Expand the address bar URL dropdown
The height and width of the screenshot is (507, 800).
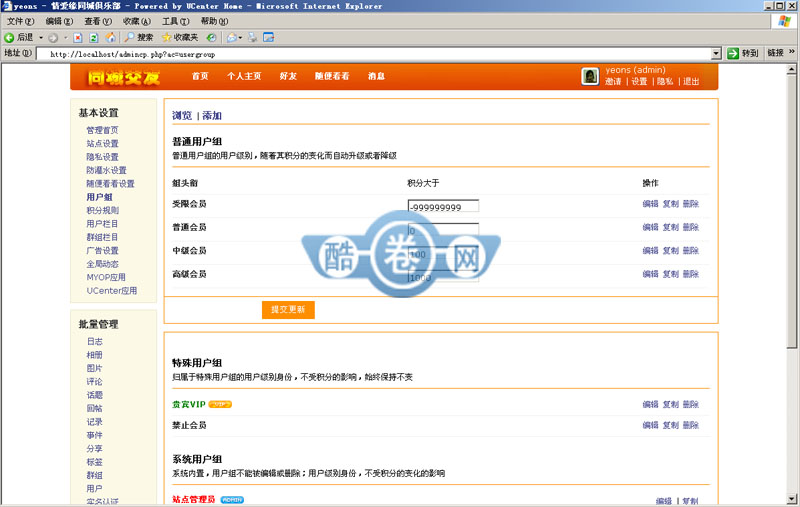point(716,54)
